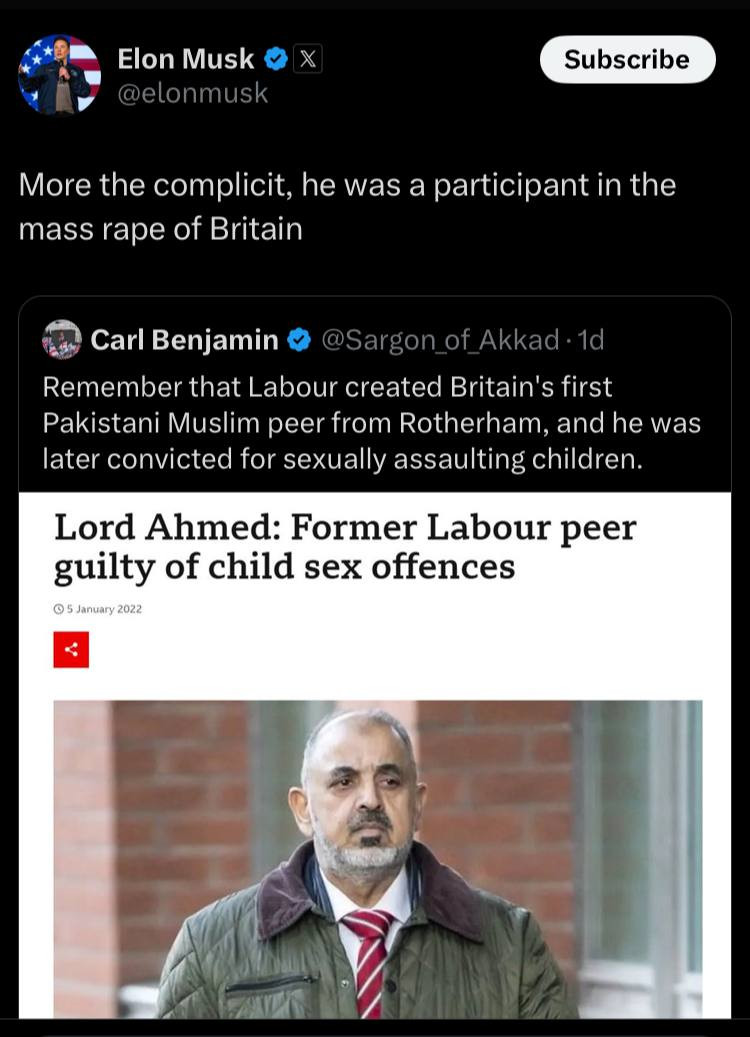Click the red share icon under the headline
This screenshot has width=750, height=1037.
pos(71,649)
